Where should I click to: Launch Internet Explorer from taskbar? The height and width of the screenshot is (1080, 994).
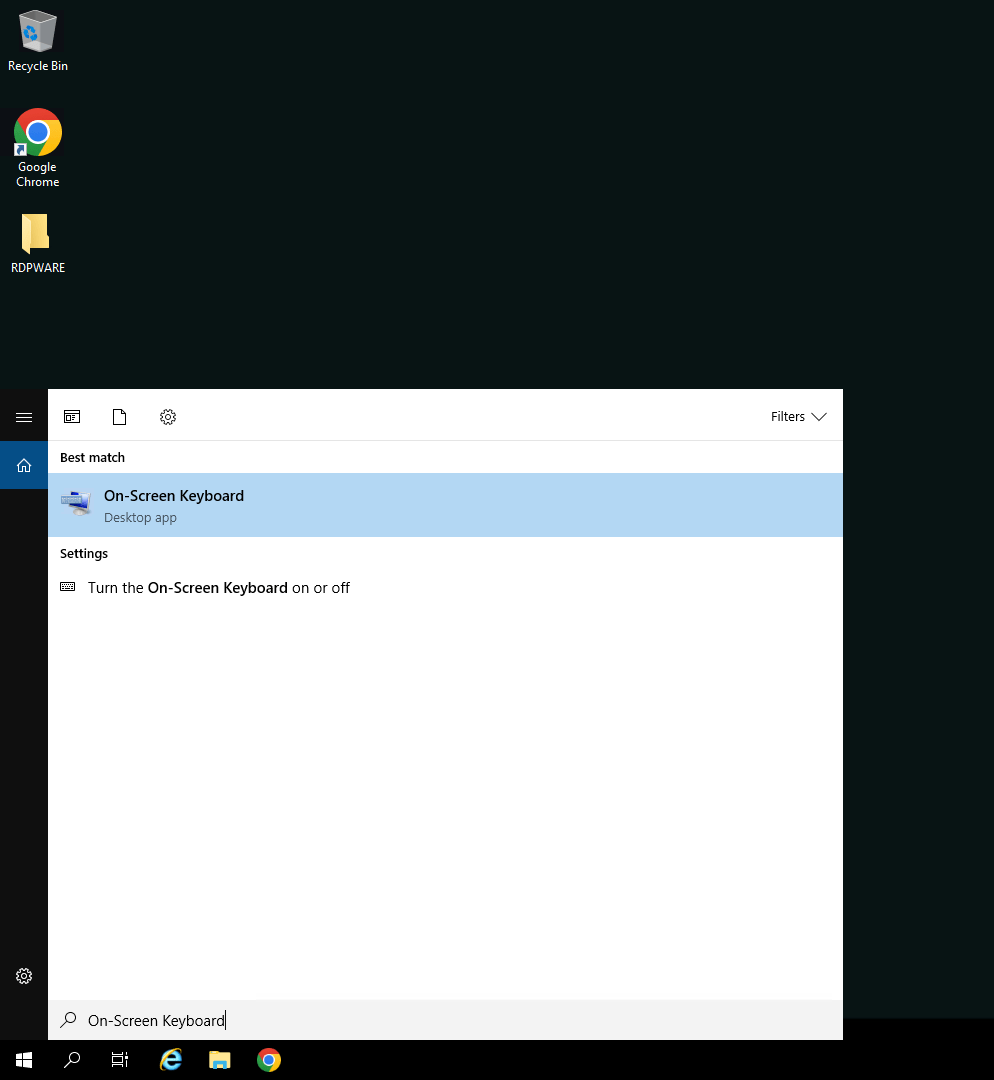coord(171,1060)
